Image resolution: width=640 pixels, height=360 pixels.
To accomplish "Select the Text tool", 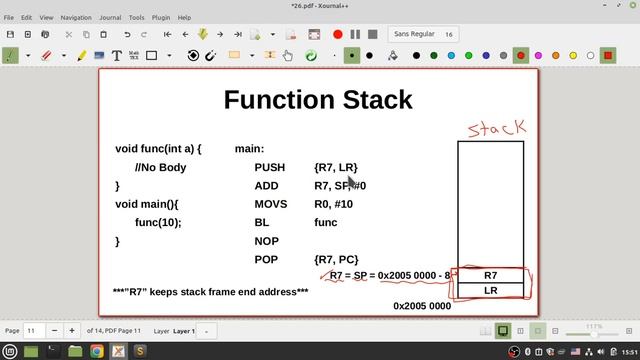I will (x=117, y=56).
